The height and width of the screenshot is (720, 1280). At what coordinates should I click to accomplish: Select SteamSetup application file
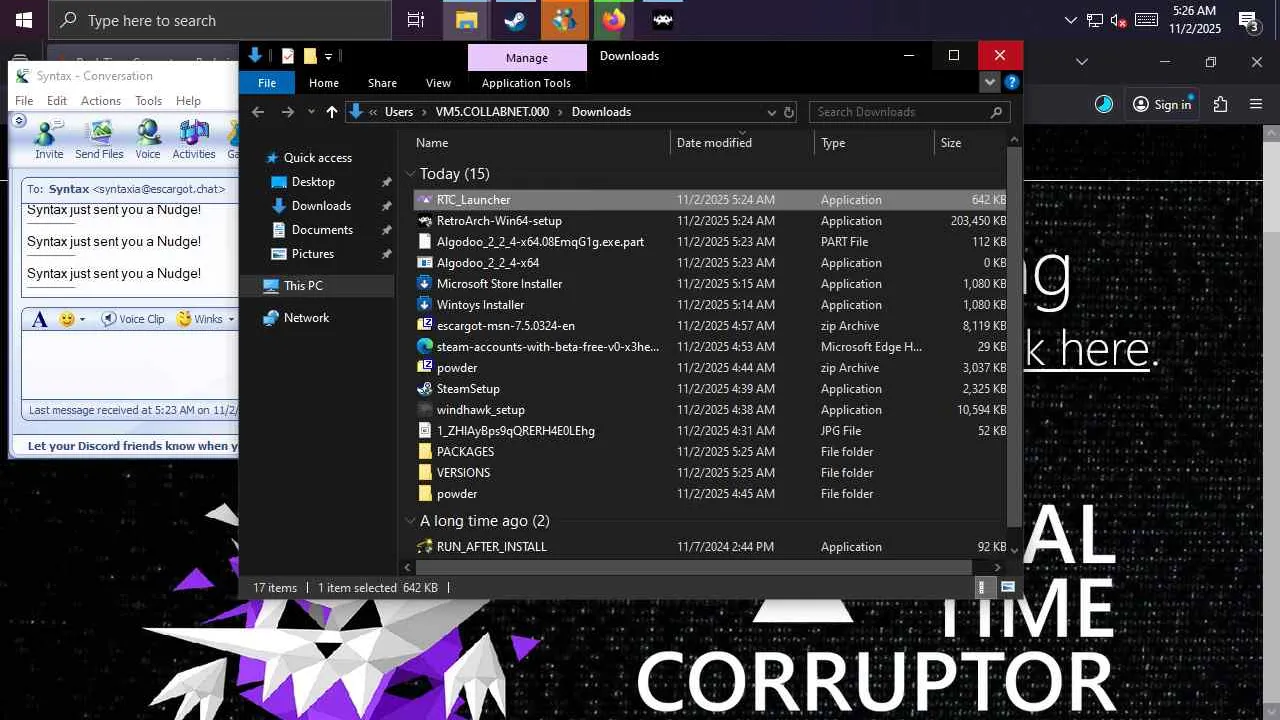pos(711,389)
